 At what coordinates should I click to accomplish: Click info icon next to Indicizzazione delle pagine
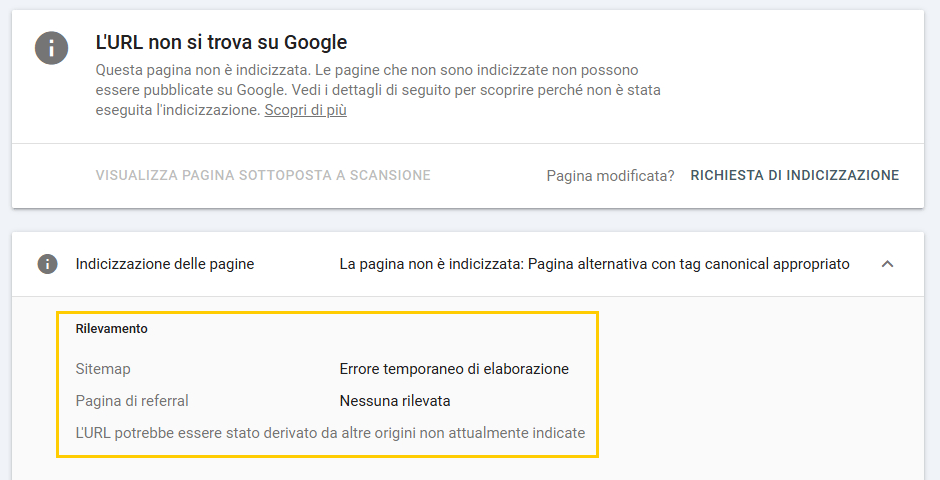[x=47, y=264]
